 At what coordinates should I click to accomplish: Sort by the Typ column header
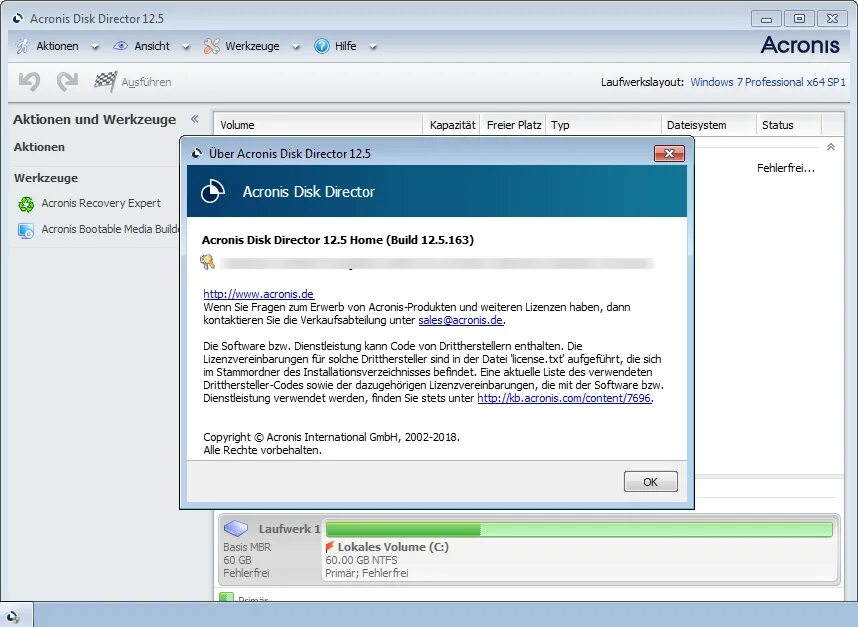(x=604, y=125)
